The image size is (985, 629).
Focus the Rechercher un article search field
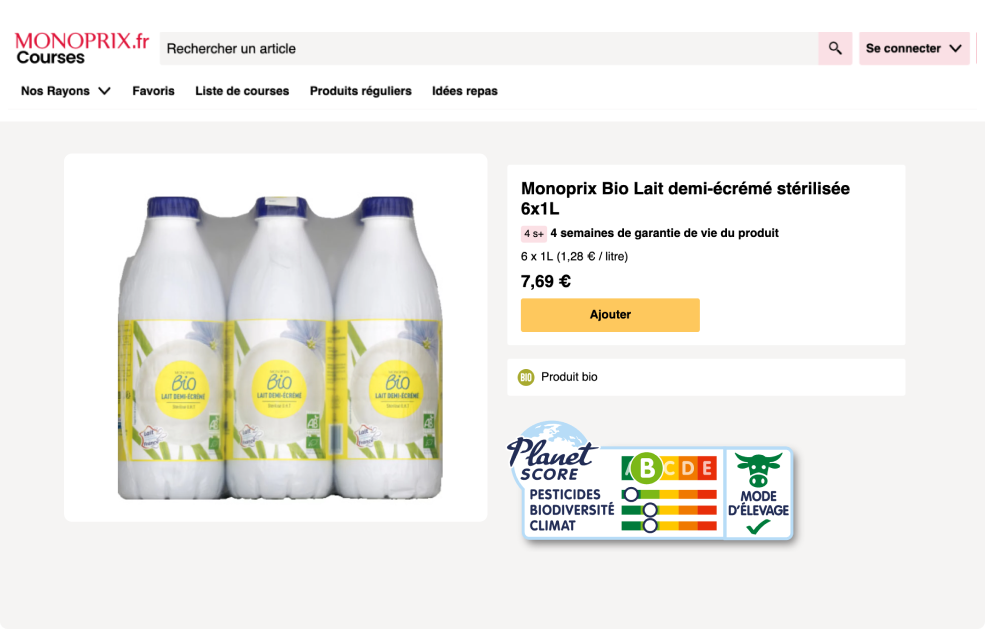488,48
